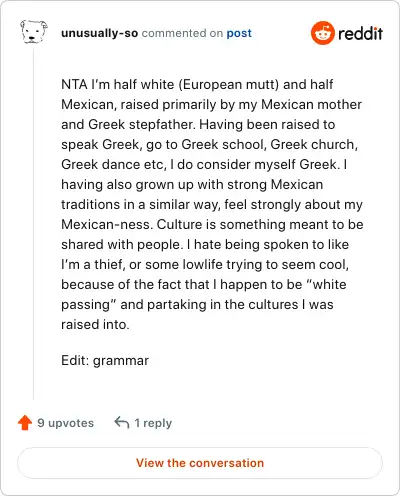Collapse the comment using the vertical thread line
Screen dimensions: 400x496
33,223
